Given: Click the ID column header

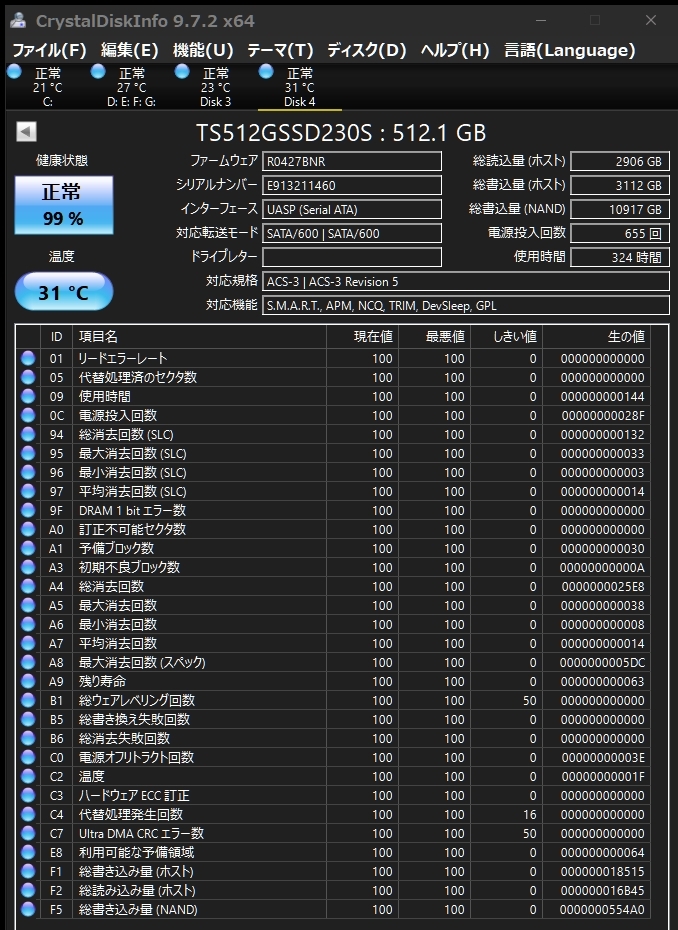Looking at the screenshot, I should tap(56, 337).
